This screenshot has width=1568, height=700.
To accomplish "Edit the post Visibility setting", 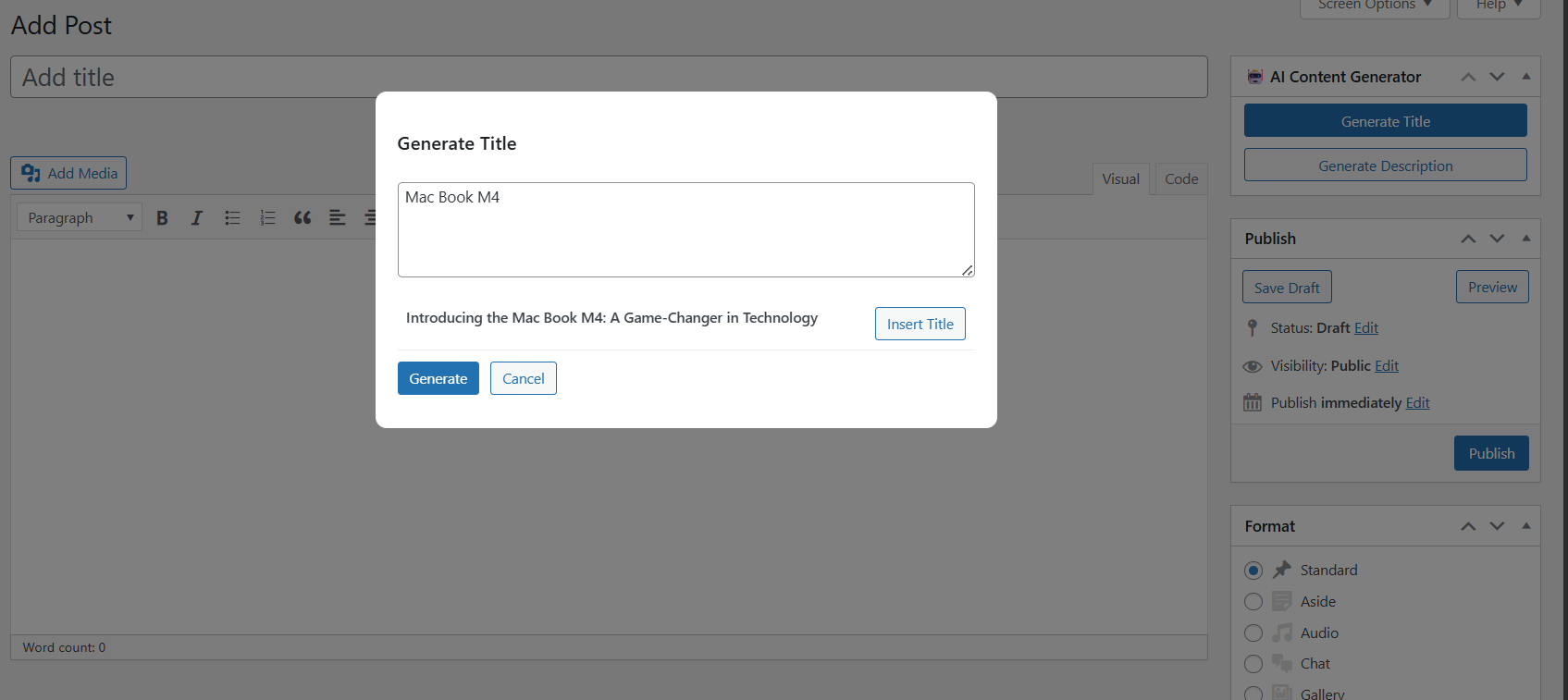I will coord(1387,366).
